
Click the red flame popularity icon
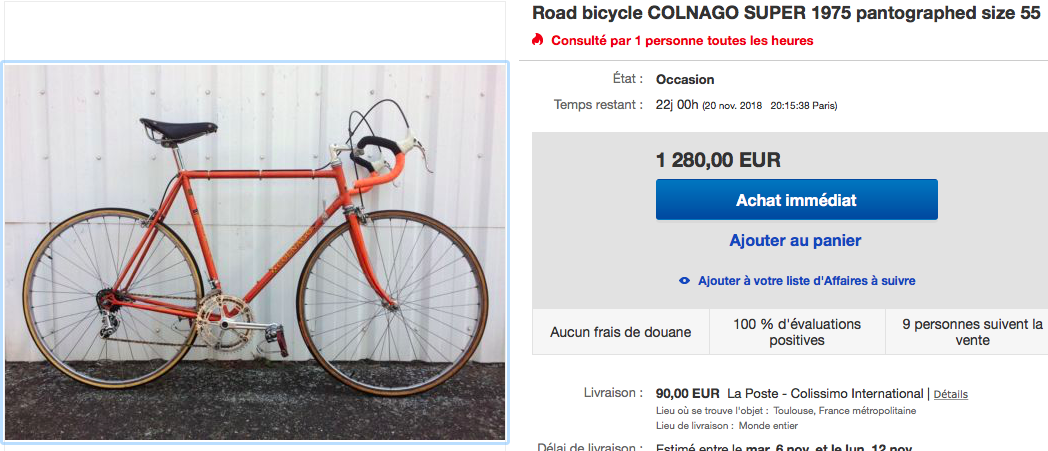point(538,41)
